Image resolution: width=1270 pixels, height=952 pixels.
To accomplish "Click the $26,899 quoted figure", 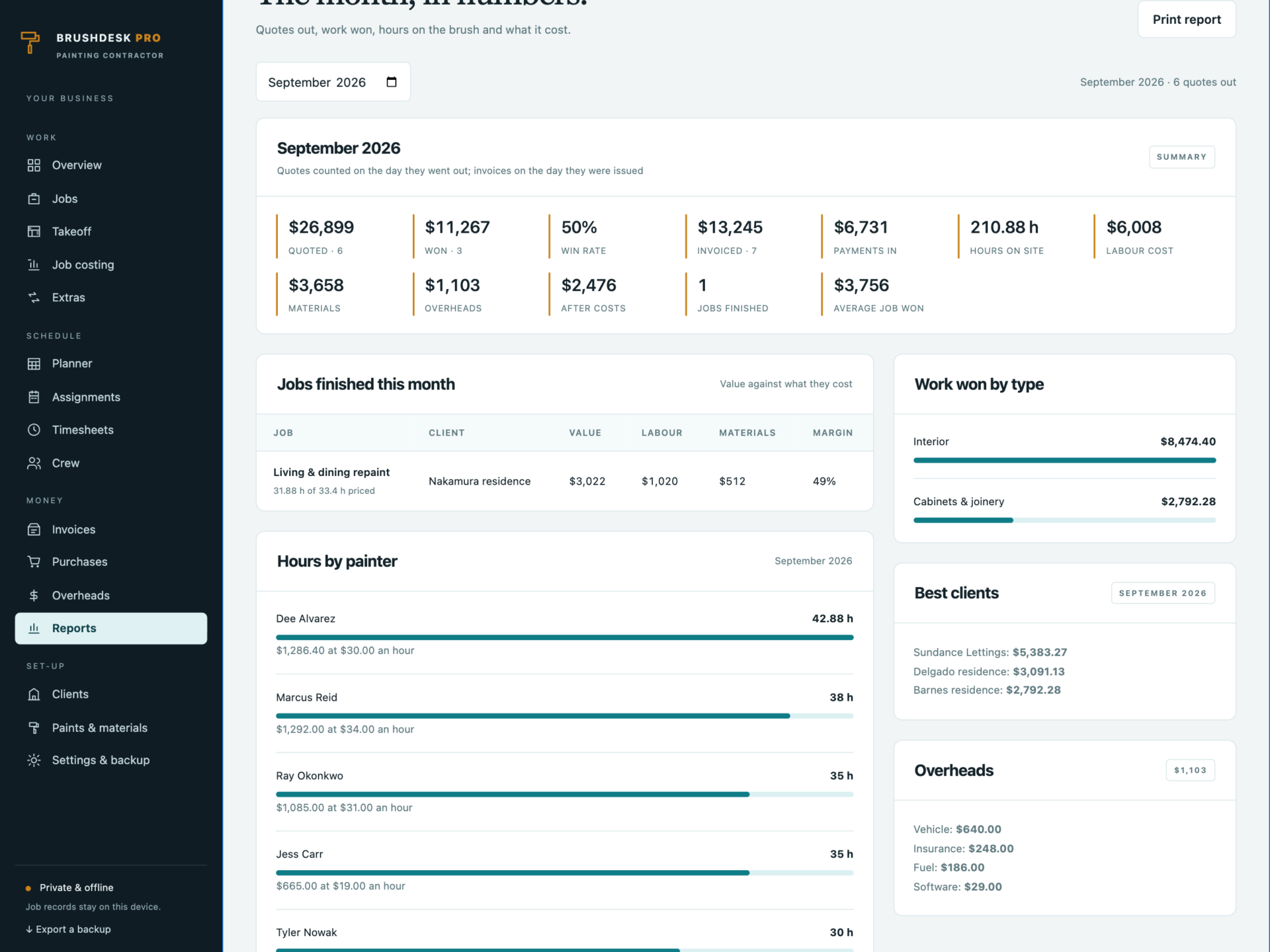I will click(x=321, y=227).
